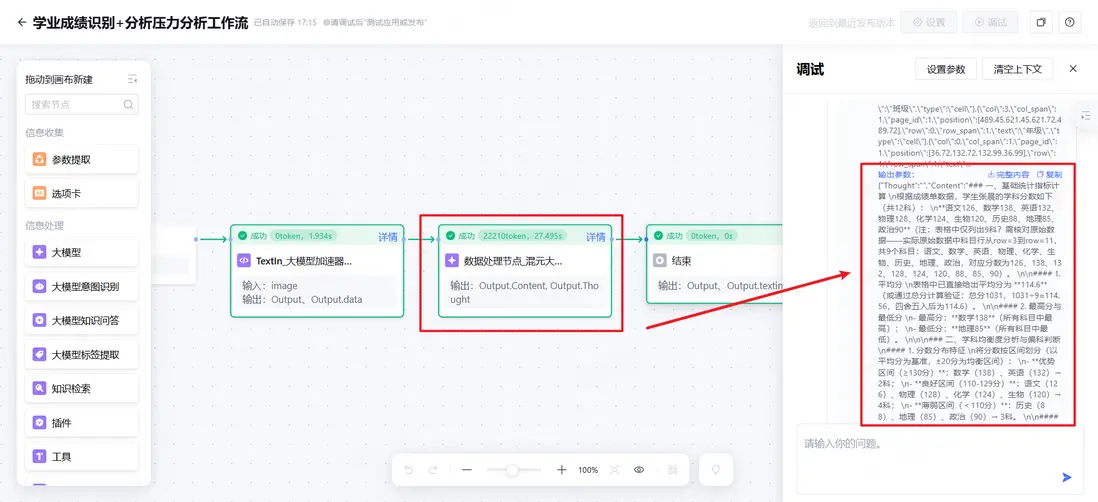Select the 大模型意图识别 node icon
This screenshot has height=502, width=1098.
click(x=39, y=286)
